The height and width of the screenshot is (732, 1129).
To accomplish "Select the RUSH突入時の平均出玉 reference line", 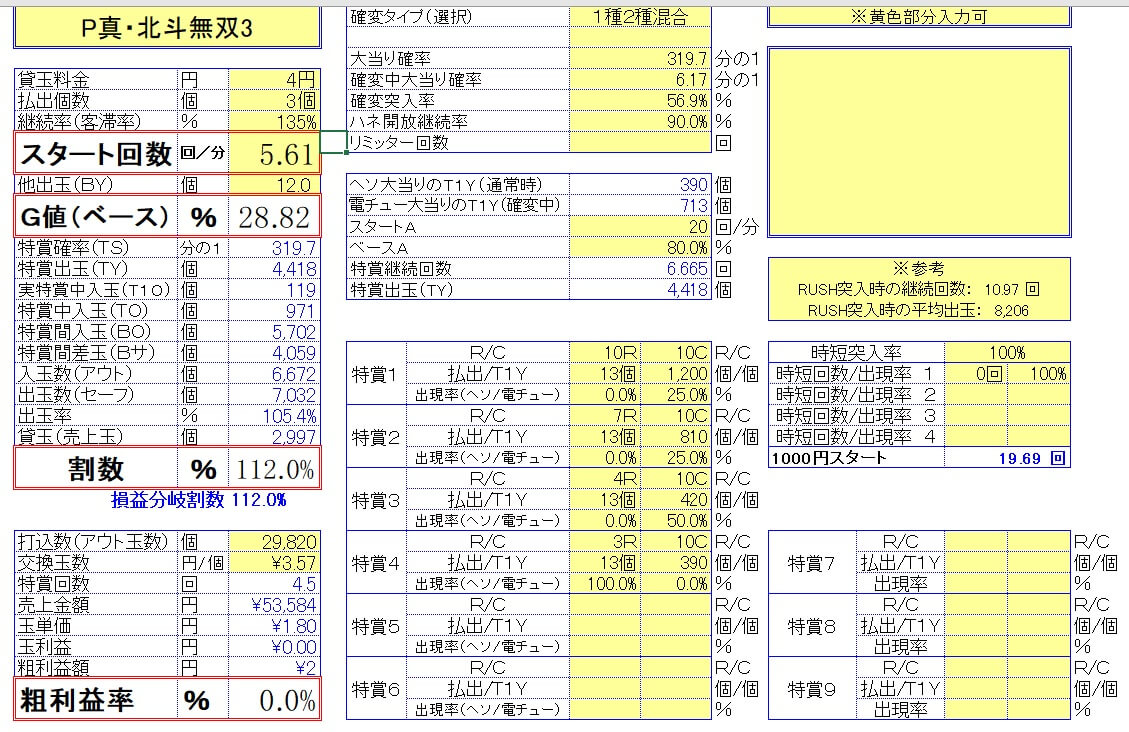I will pos(918,310).
